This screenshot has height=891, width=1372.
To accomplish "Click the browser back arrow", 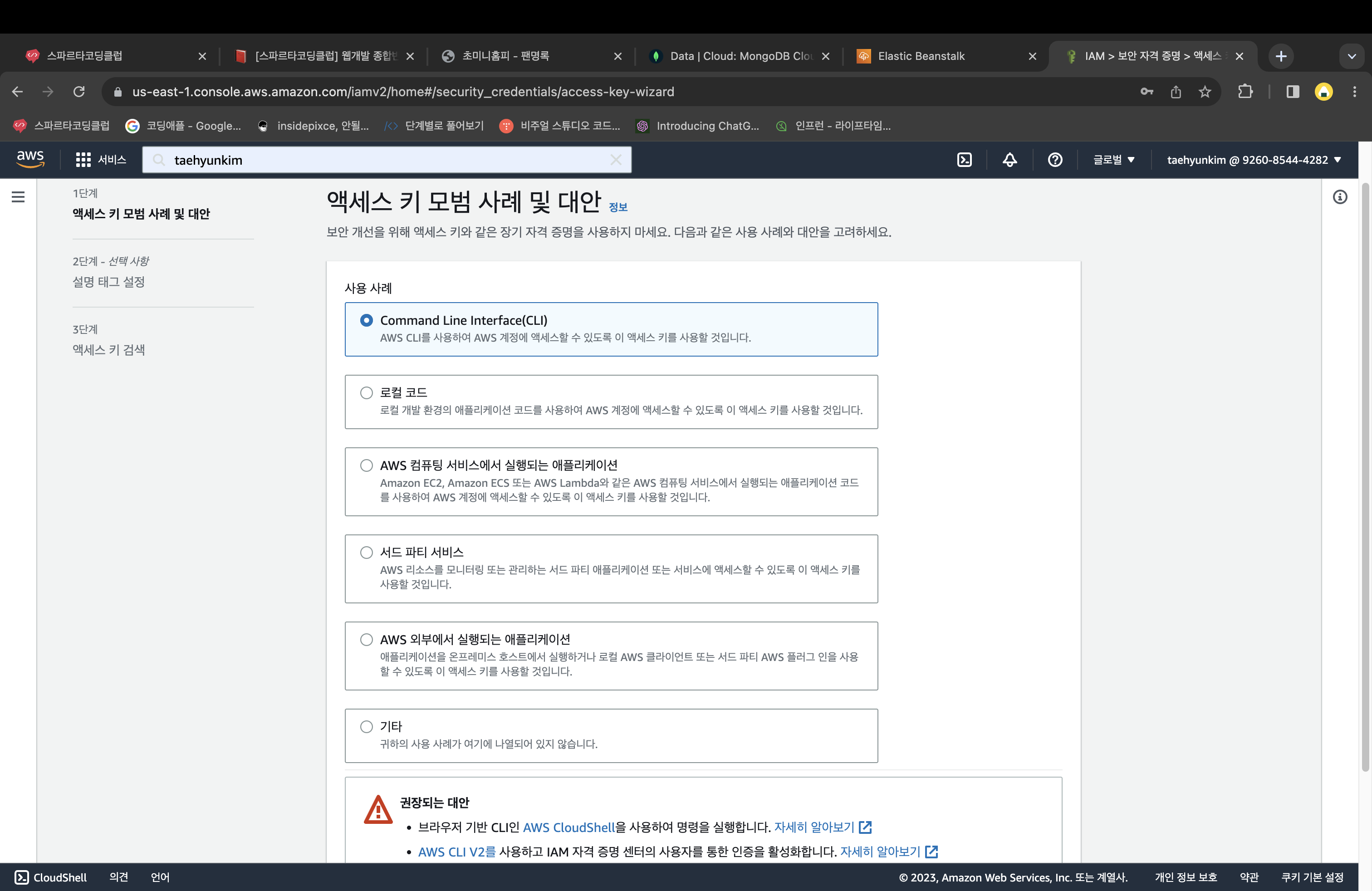I will [x=17, y=92].
